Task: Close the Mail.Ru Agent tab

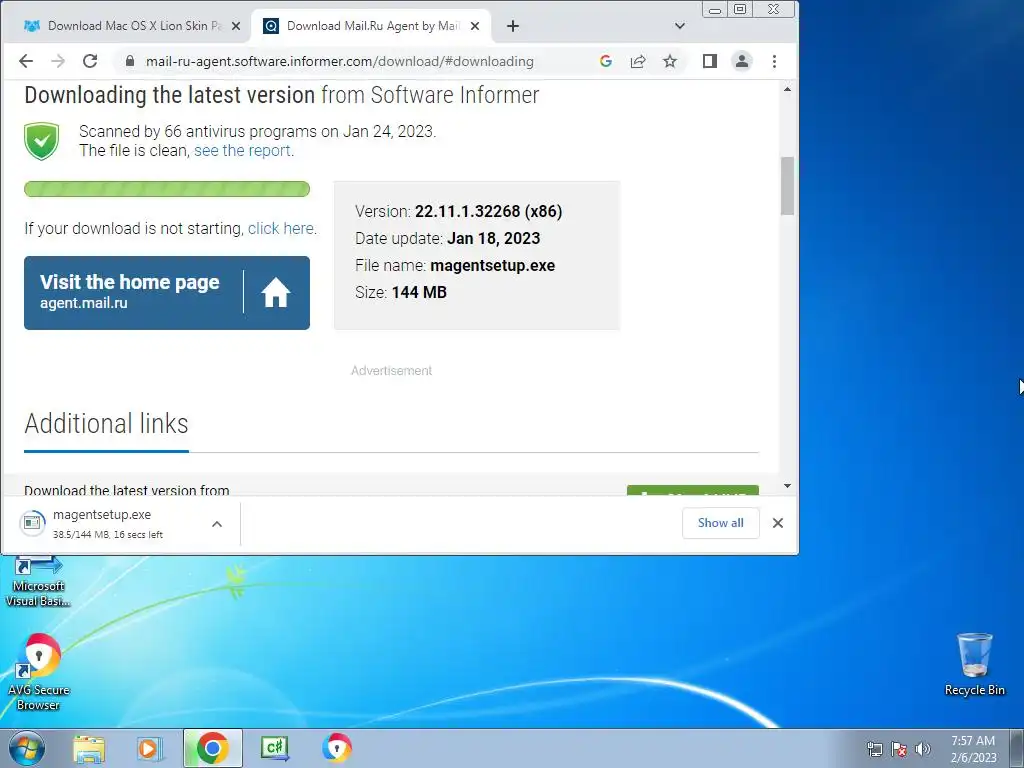Action: [x=475, y=26]
